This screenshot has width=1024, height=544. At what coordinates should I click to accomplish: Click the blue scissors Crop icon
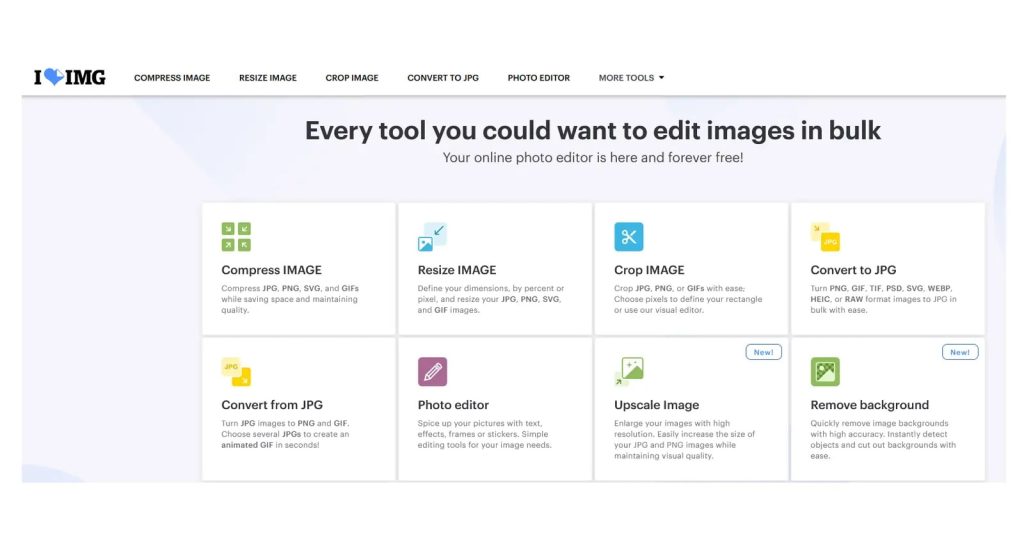628,236
